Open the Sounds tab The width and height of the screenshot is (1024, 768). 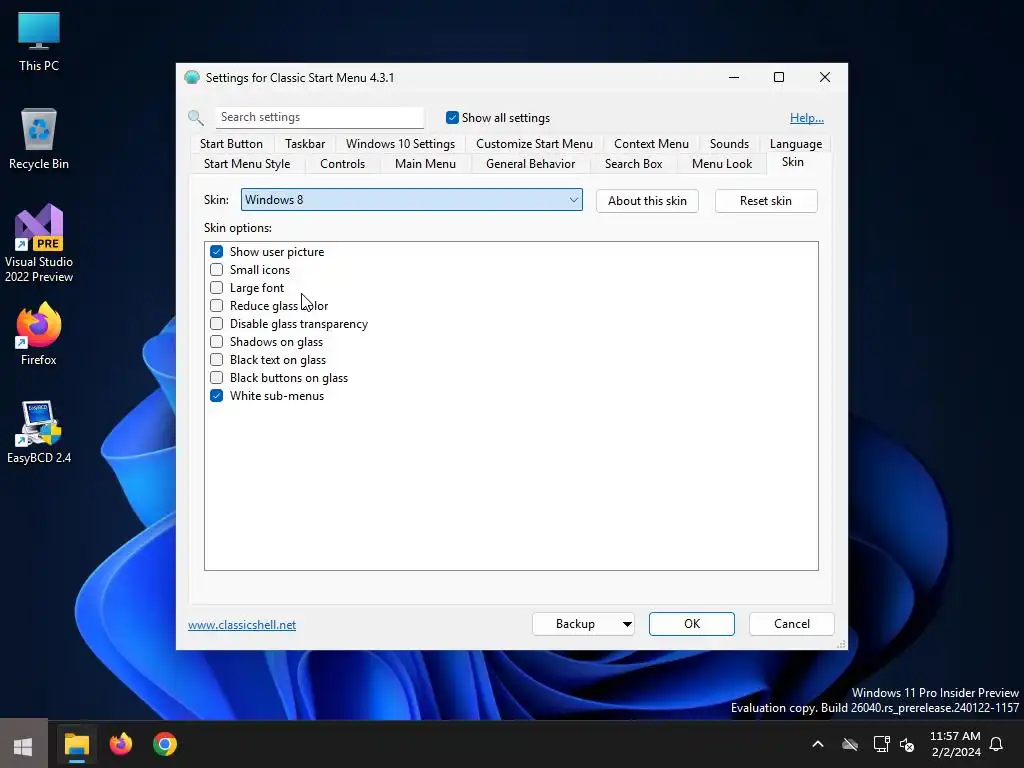click(x=729, y=144)
